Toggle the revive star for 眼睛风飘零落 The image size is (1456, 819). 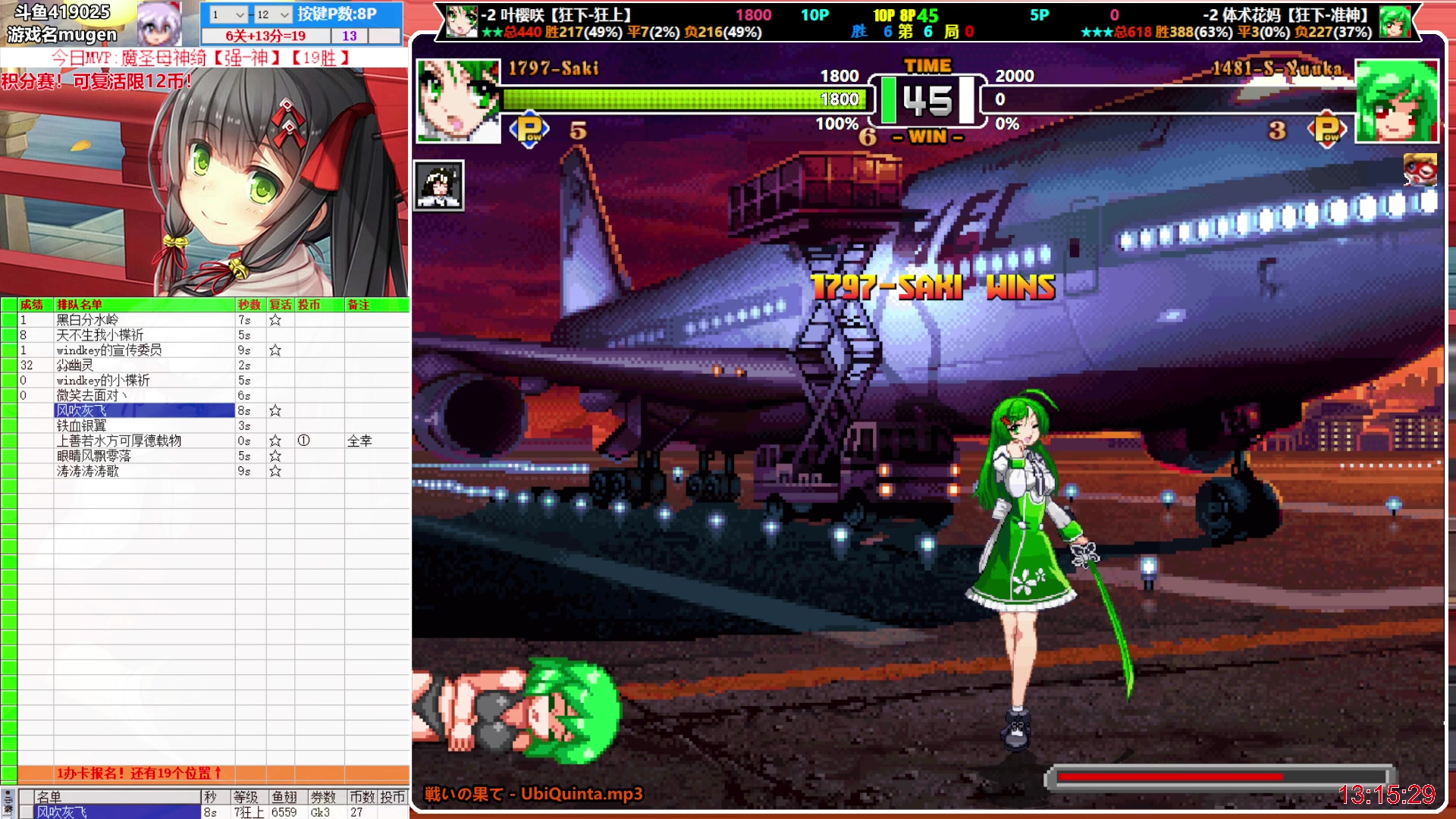(275, 457)
